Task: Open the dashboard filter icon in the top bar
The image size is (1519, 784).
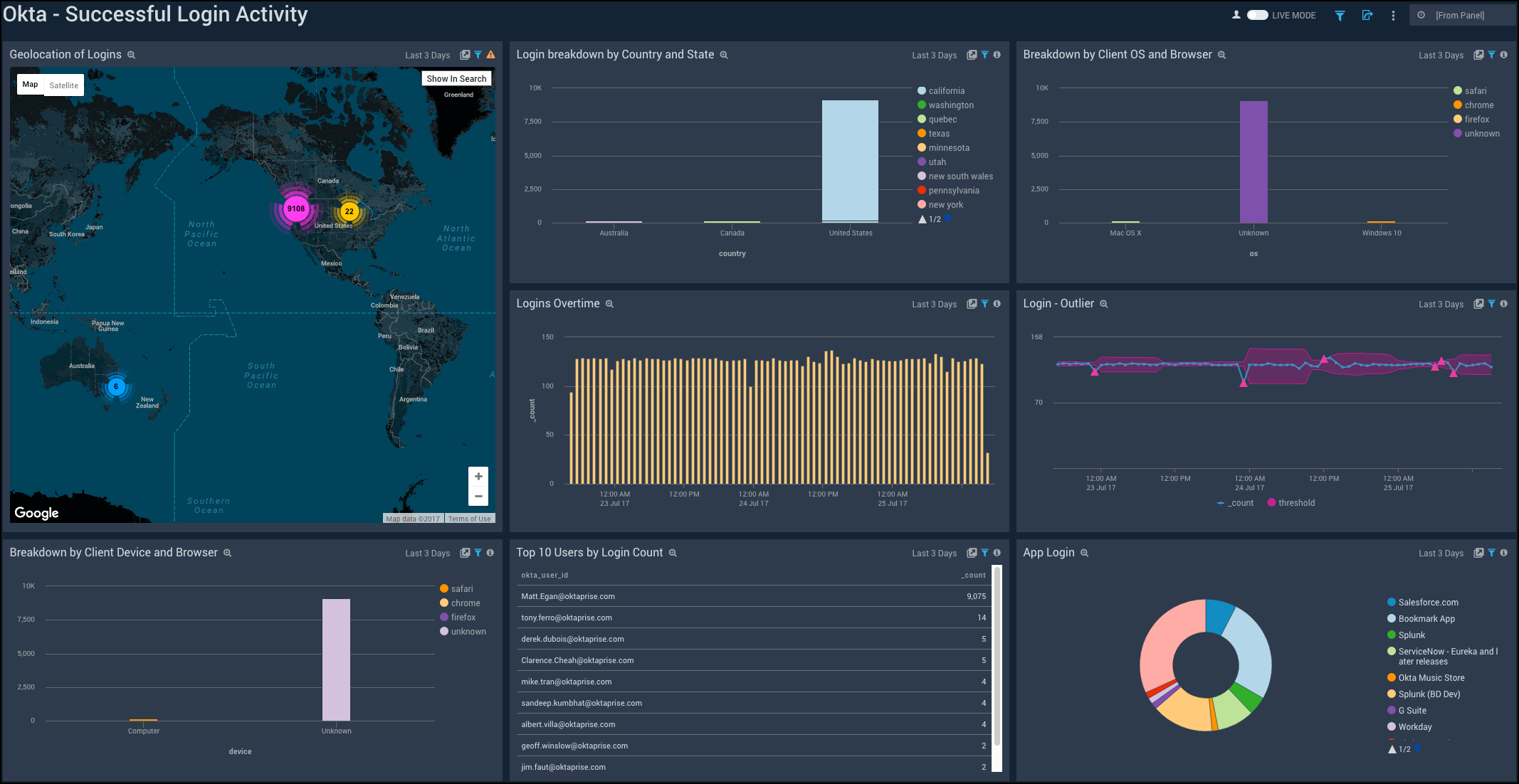Action: pos(1340,14)
